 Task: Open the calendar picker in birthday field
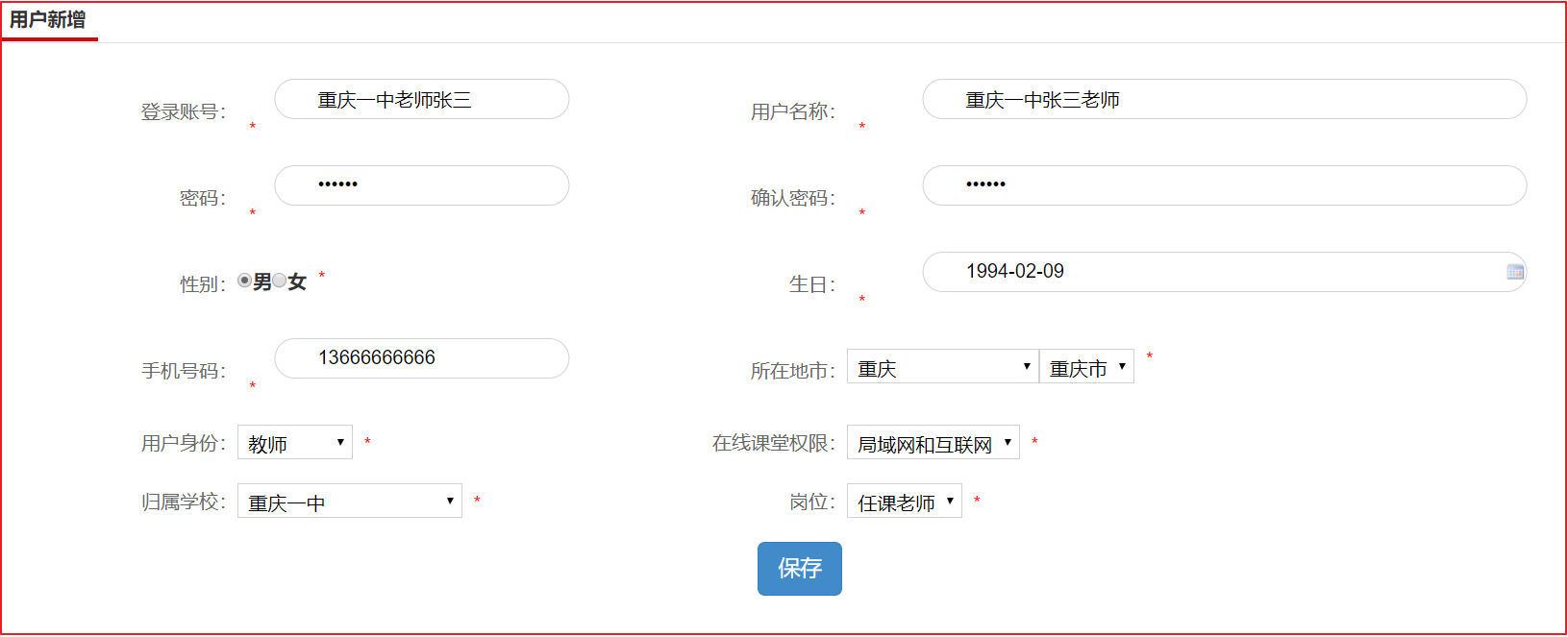[1515, 272]
